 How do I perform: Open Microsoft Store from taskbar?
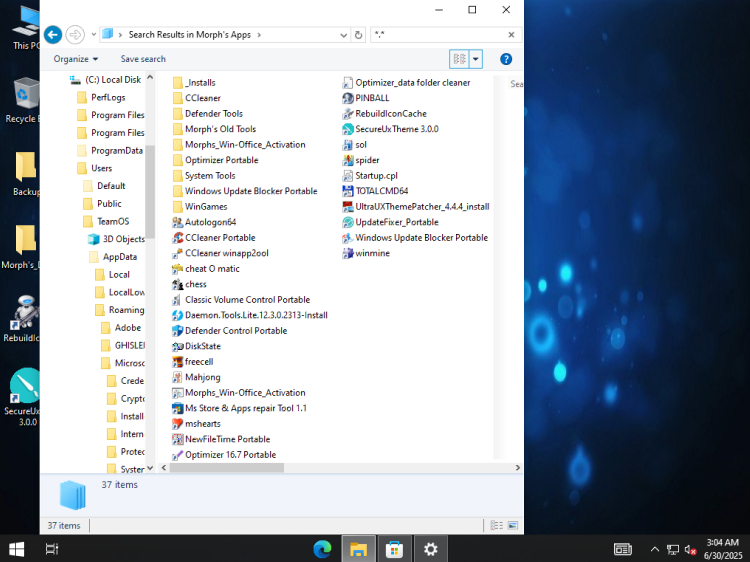coord(394,549)
